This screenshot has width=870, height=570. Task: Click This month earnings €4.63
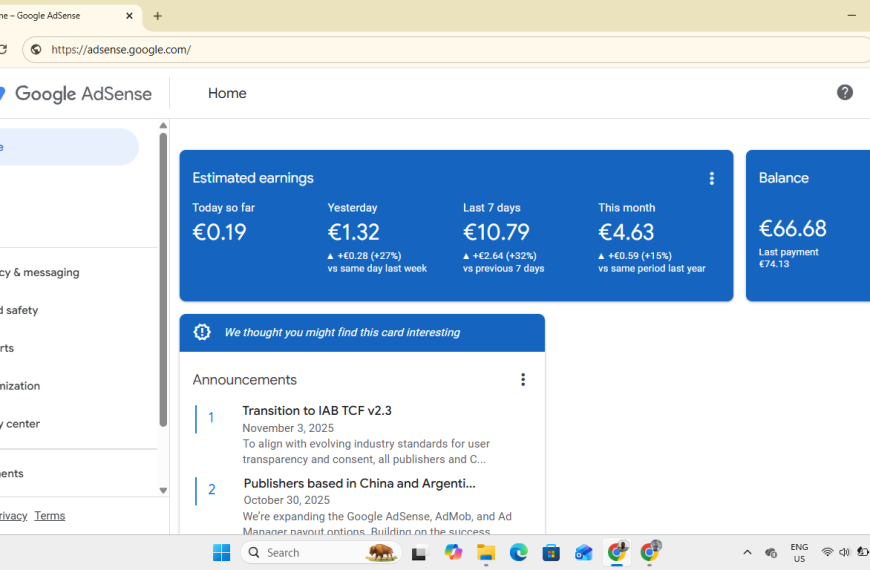(626, 232)
